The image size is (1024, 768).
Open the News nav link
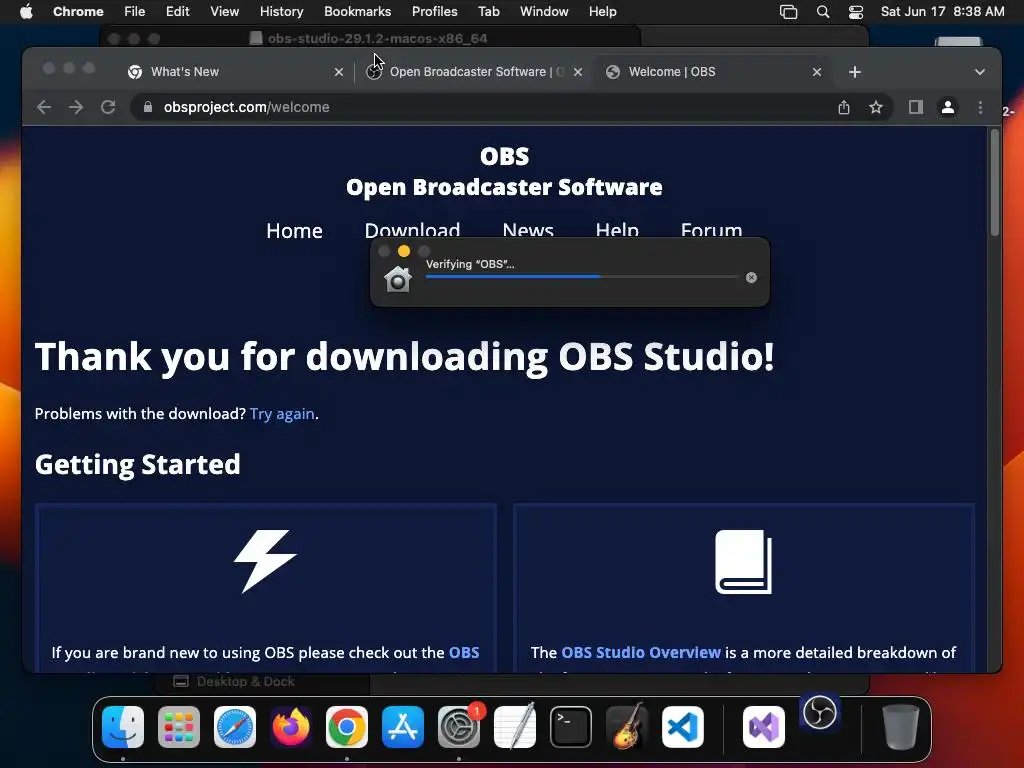tap(528, 229)
